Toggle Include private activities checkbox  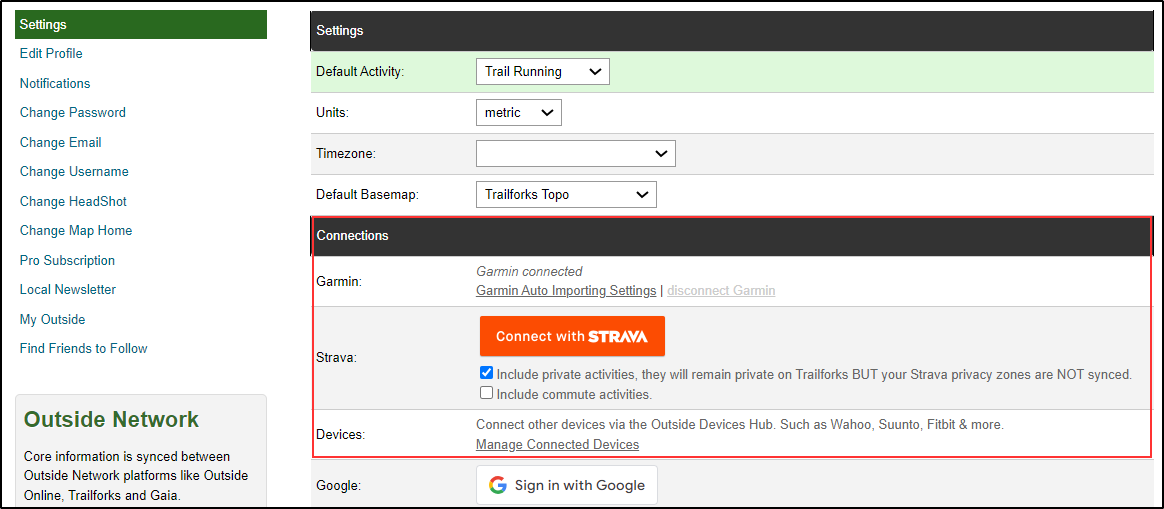pos(486,374)
